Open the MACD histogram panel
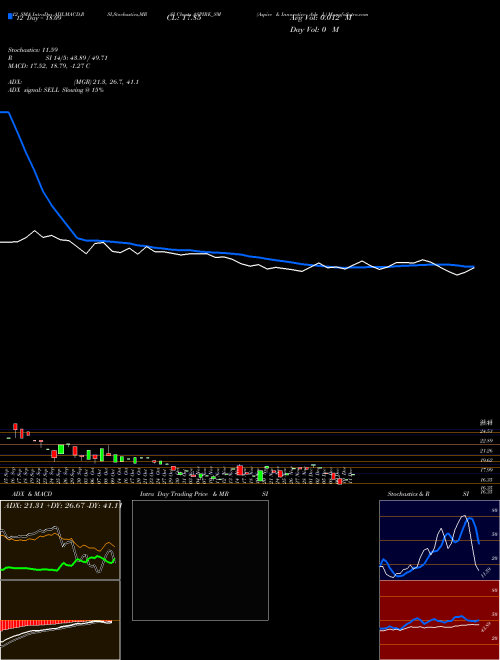Viewport: 500px width, 660px height. click(x=60, y=620)
